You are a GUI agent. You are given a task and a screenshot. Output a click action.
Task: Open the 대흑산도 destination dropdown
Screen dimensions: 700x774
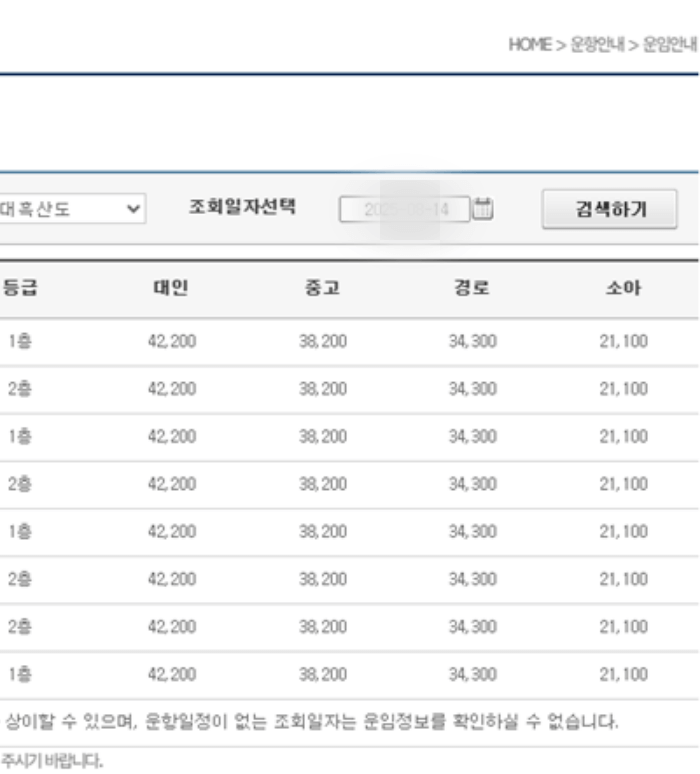coord(73,209)
